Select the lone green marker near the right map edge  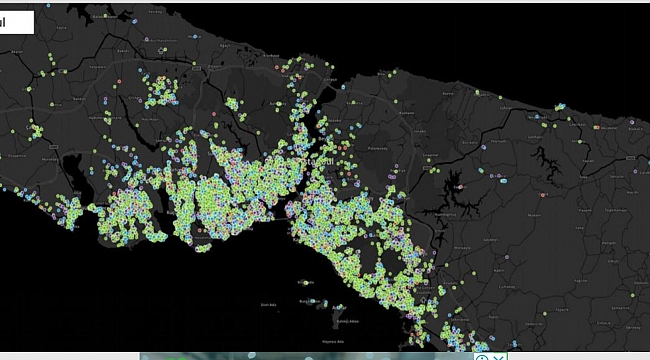pos(633,295)
